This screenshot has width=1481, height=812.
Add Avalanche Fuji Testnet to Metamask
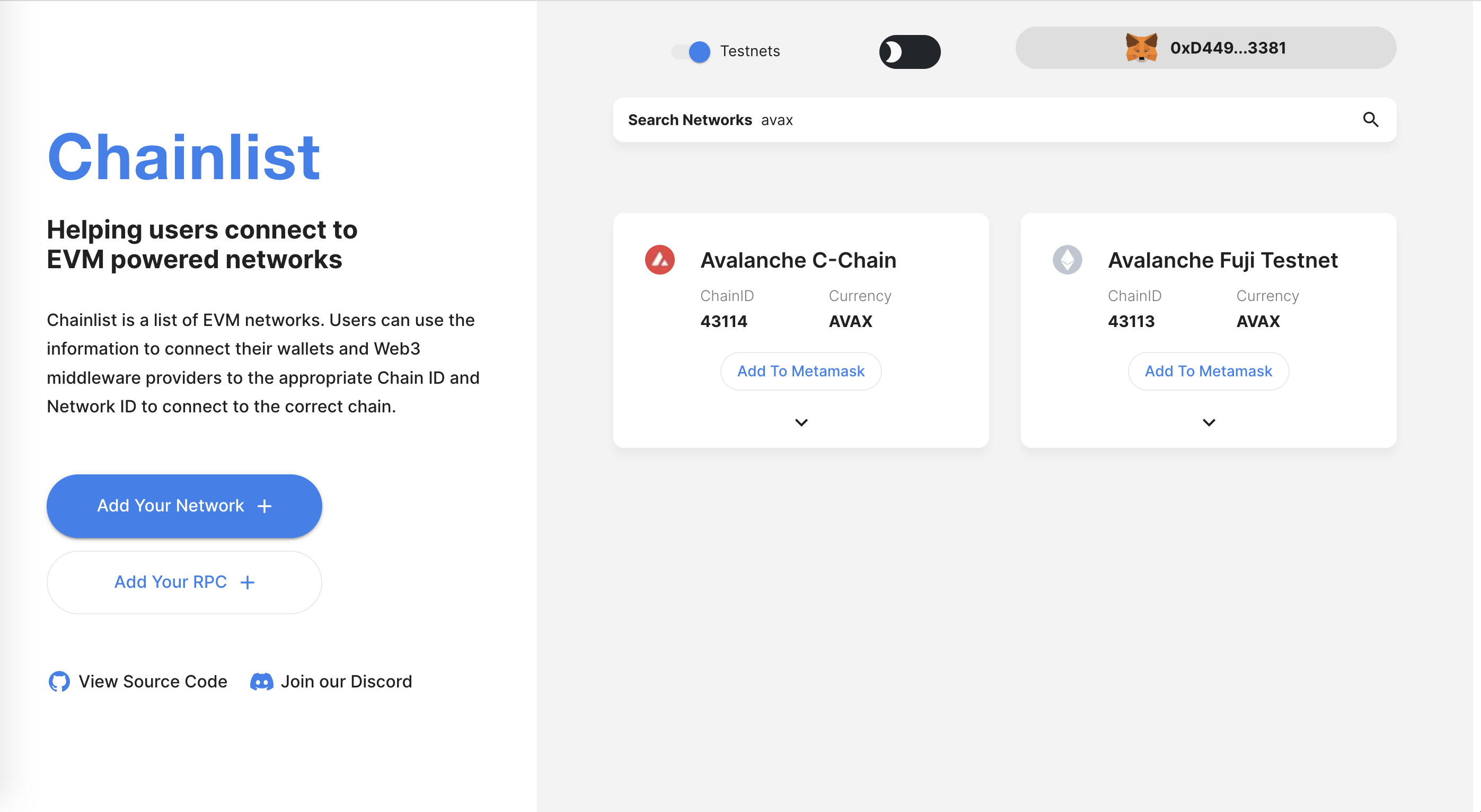click(x=1208, y=372)
